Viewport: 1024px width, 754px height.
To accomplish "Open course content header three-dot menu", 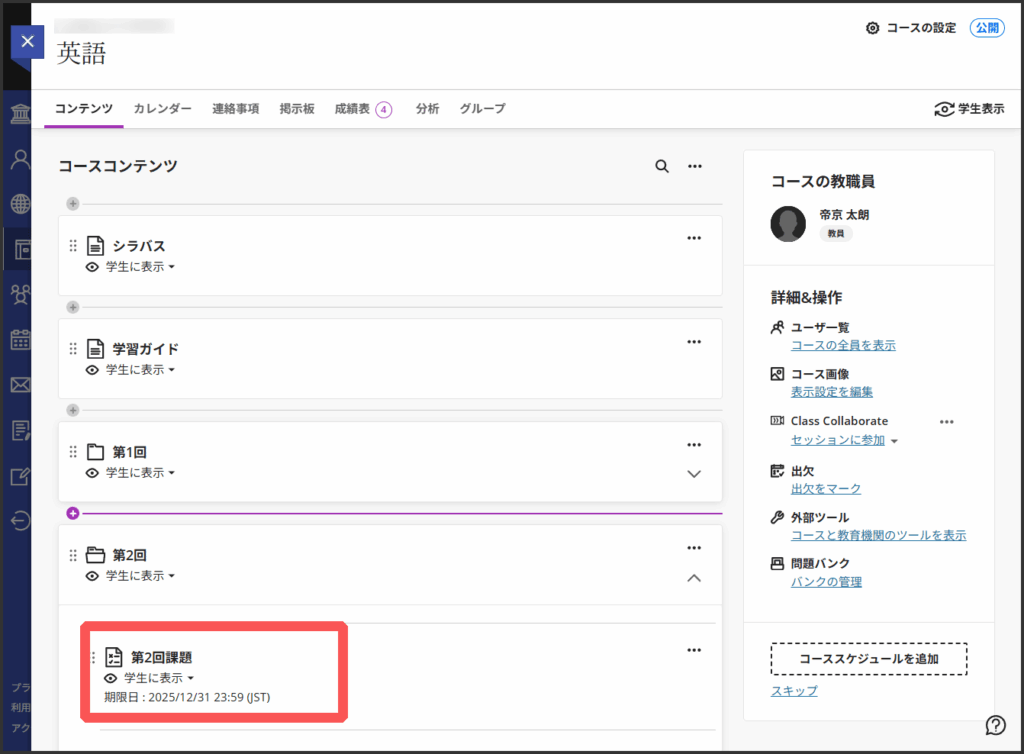I will pyautogui.click(x=695, y=167).
